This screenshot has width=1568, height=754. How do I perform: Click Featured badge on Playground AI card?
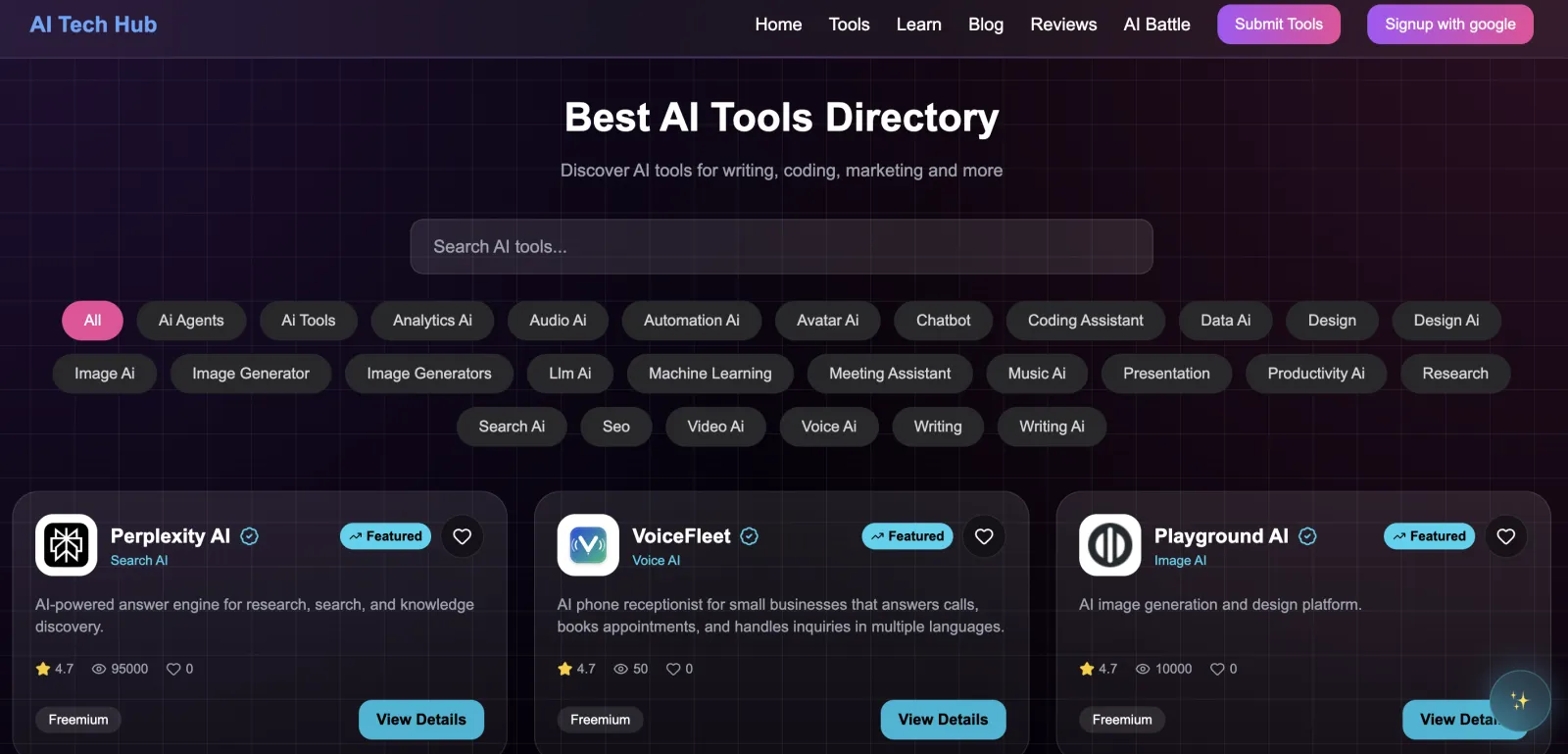[x=1429, y=536]
